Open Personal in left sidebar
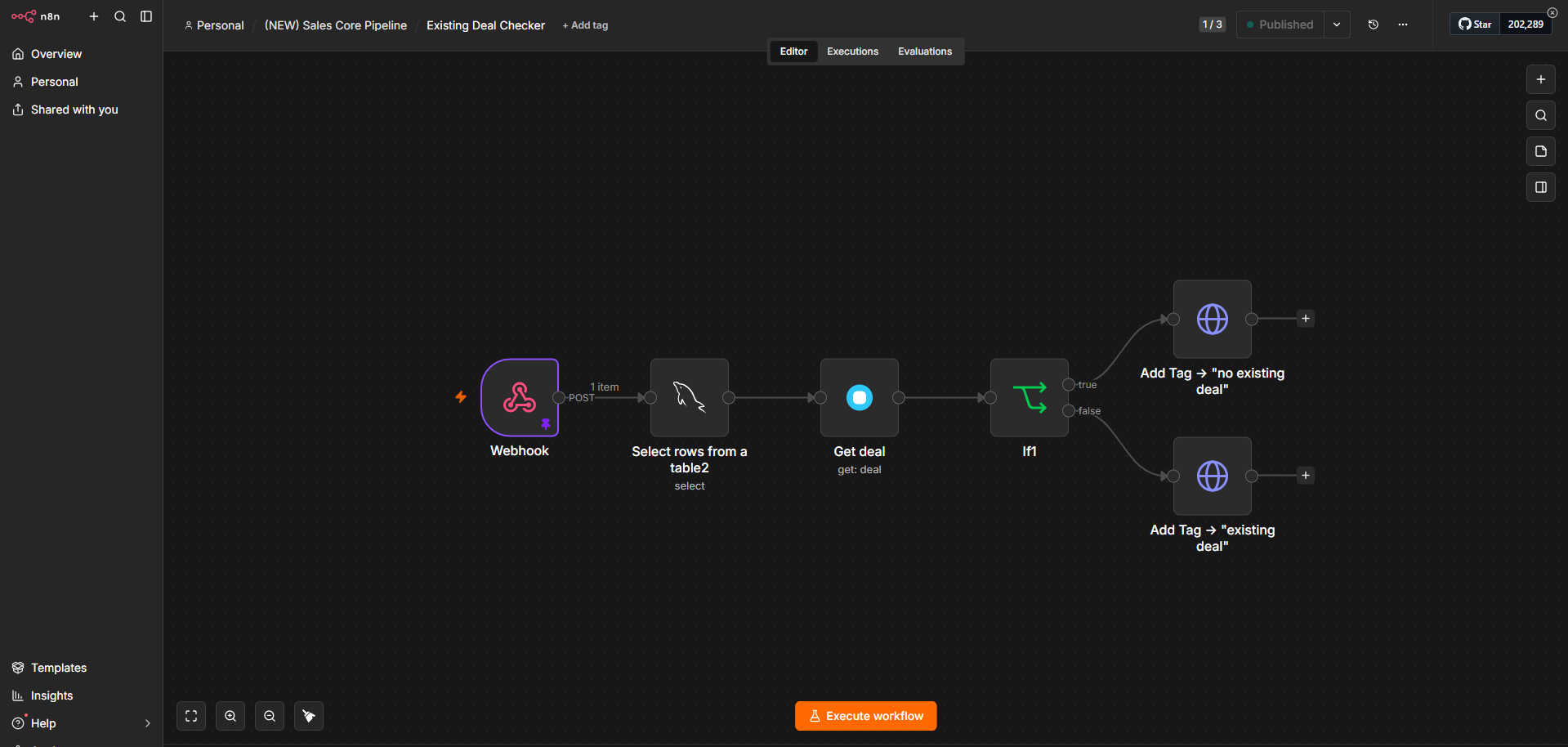The height and width of the screenshot is (747, 1568). 82,82
